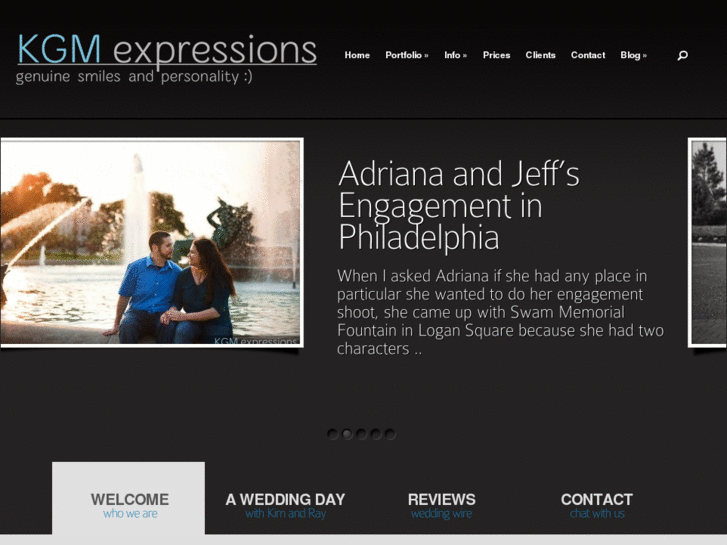
Task: Open the Contact link in navigation
Action: 588,55
